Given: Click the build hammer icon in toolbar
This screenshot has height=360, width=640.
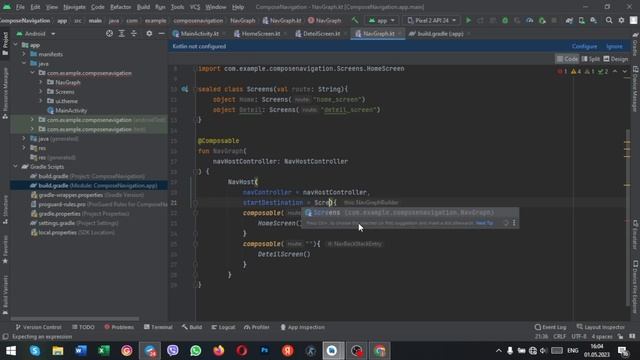Looking at the screenshot, I should [x=355, y=20].
